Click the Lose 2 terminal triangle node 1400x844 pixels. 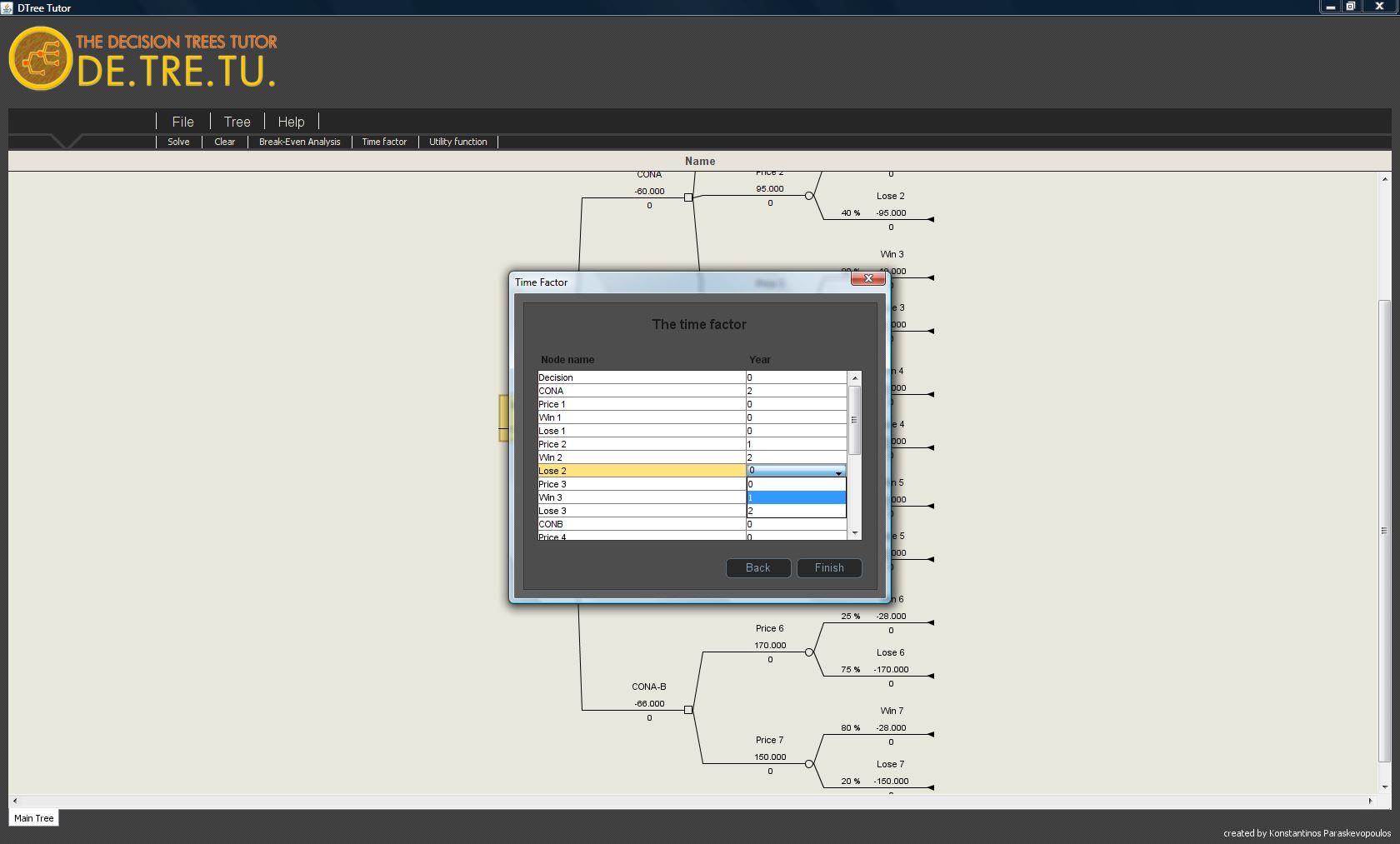tap(930, 219)
